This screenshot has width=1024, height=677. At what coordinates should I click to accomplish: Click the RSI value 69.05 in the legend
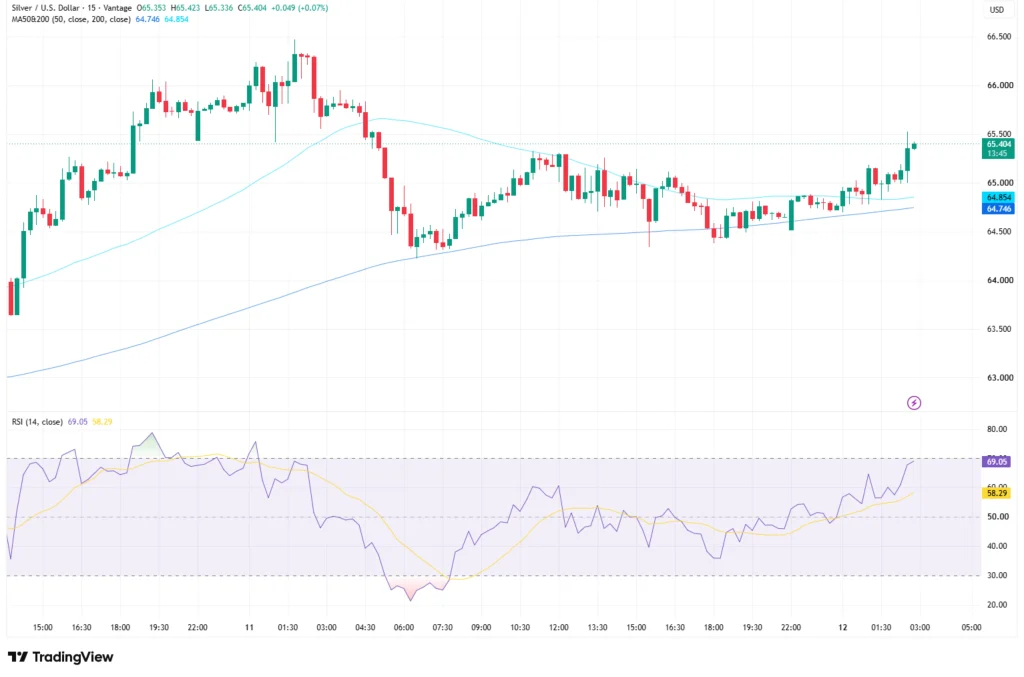77,422
